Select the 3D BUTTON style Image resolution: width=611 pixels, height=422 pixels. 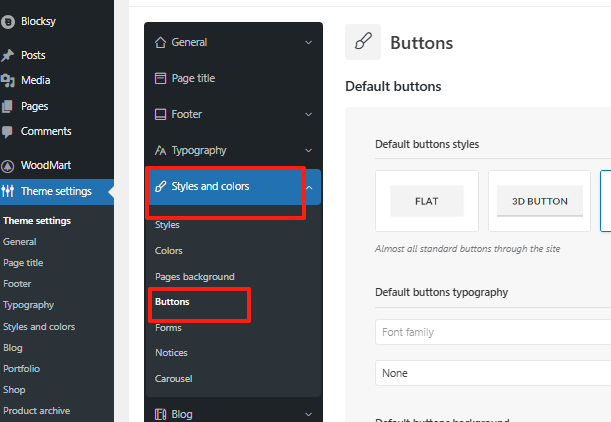click(x=540, y=201)
